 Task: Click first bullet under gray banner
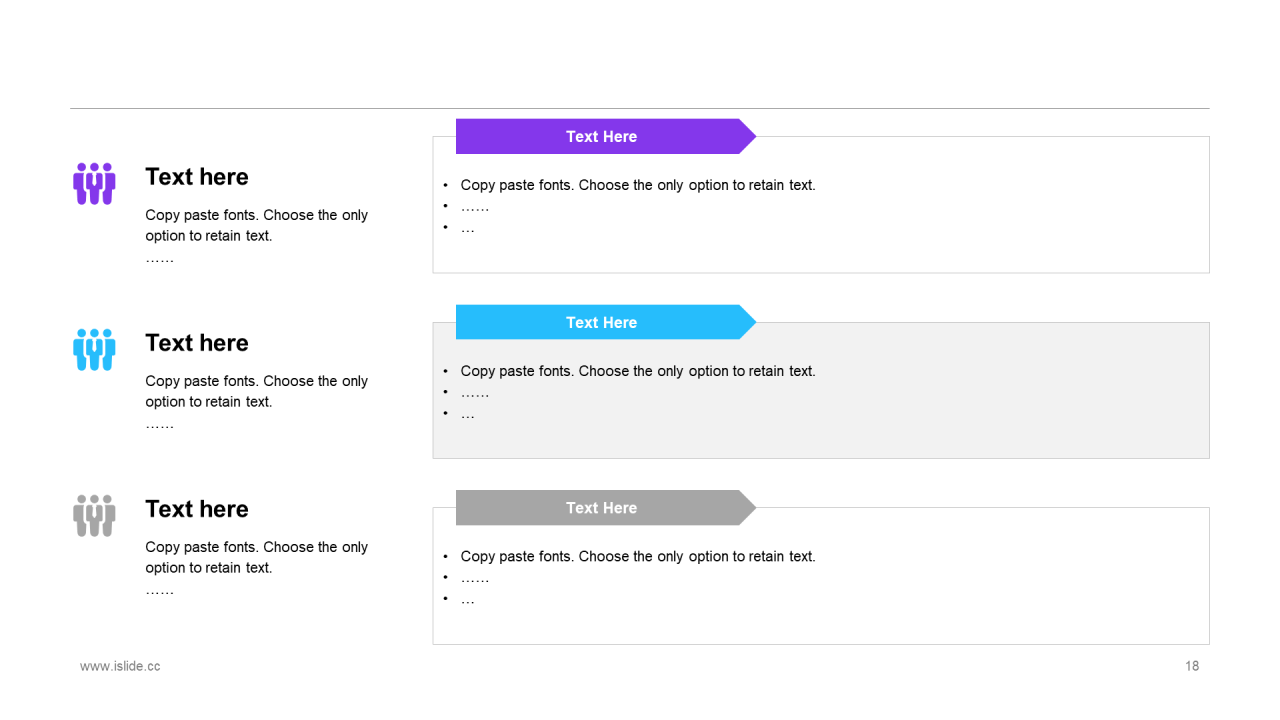coord(638,556)
